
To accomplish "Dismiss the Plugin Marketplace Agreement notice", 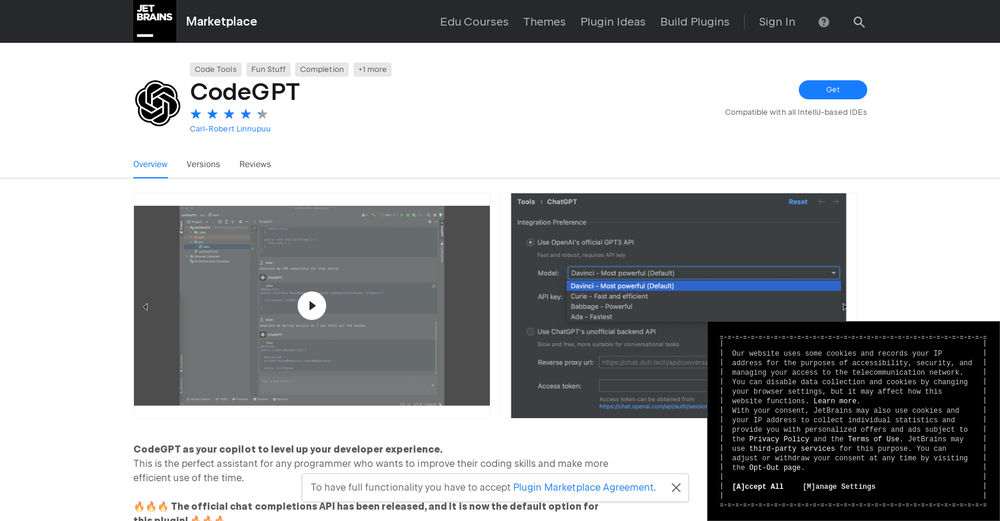I will click(x=676, y=488).
